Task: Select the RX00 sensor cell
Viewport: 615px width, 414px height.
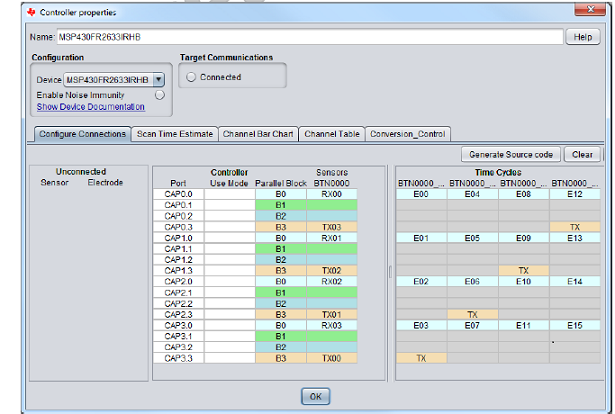Action: 332,194
